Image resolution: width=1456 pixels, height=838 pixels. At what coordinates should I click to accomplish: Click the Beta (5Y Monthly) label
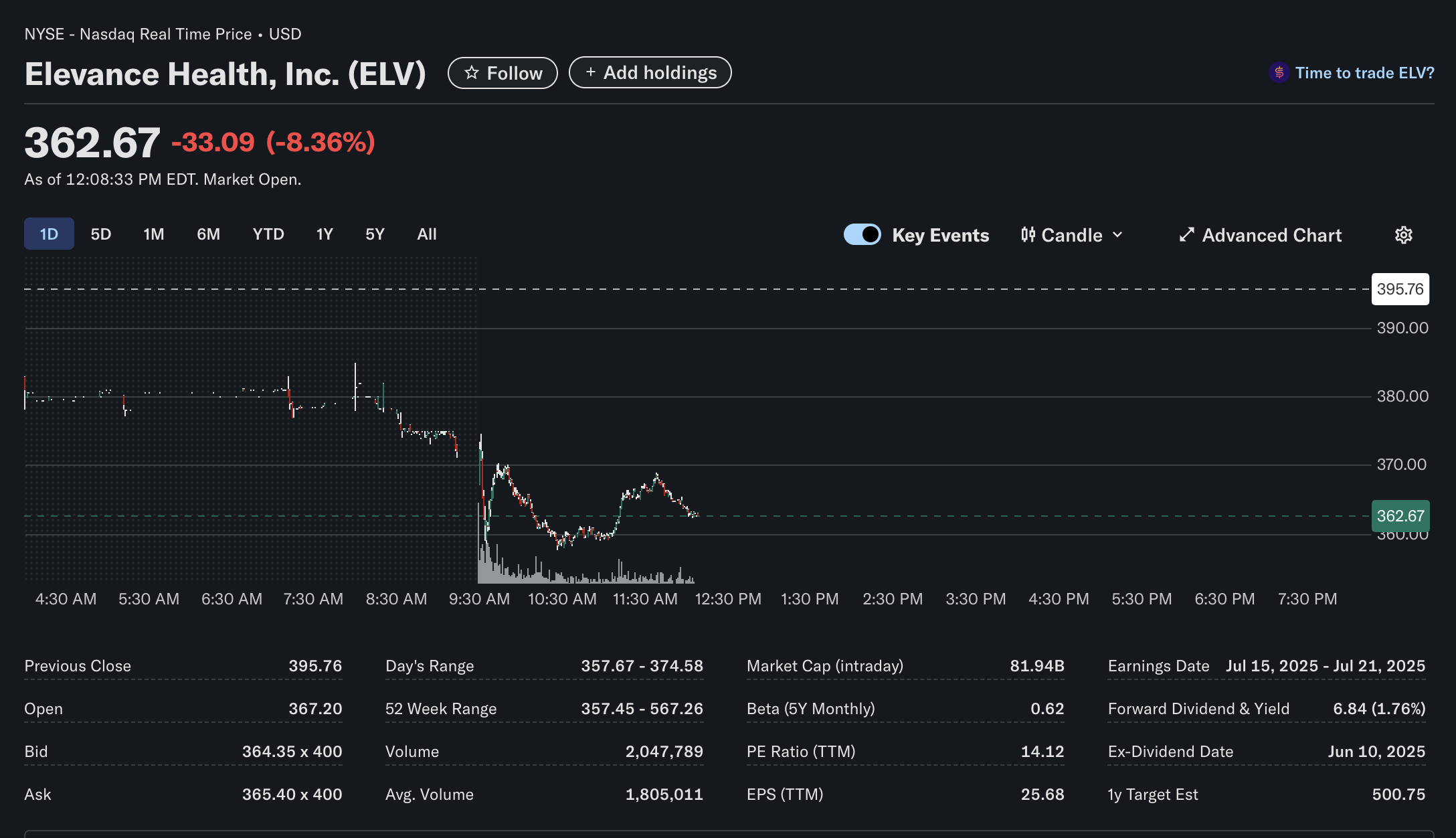click(x=811, y=709)
